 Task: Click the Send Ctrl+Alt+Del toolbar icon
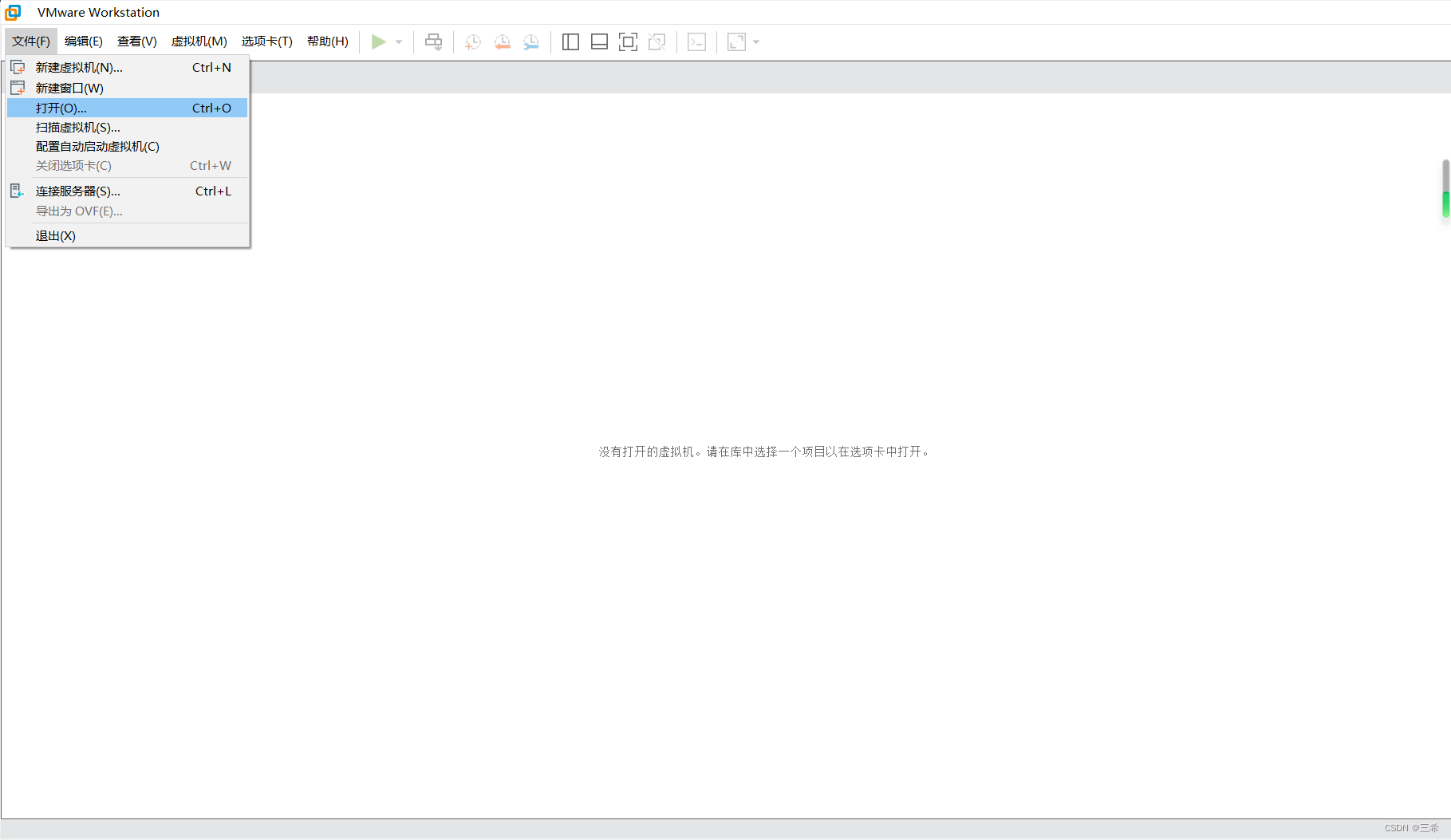(x=433, y=41)
